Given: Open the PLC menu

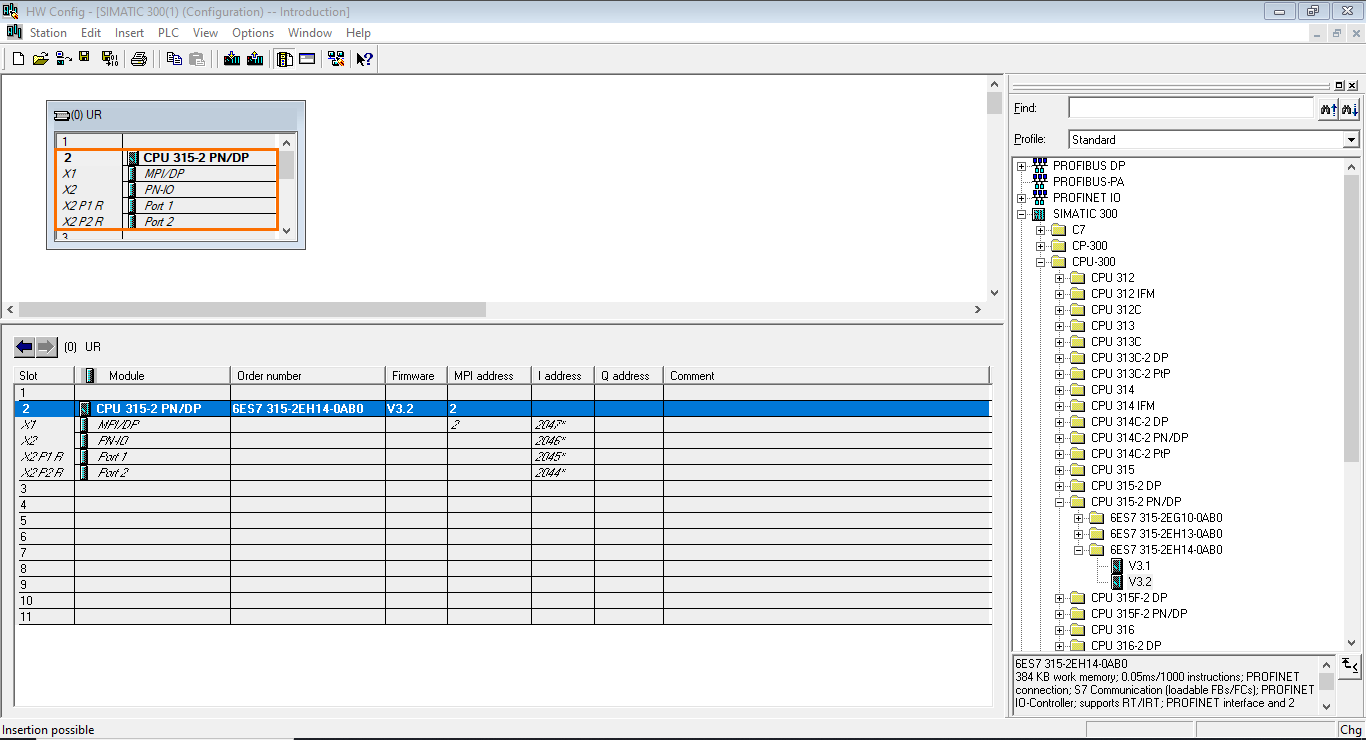Looking at the screenshot, I should click(x=168, y=33).
